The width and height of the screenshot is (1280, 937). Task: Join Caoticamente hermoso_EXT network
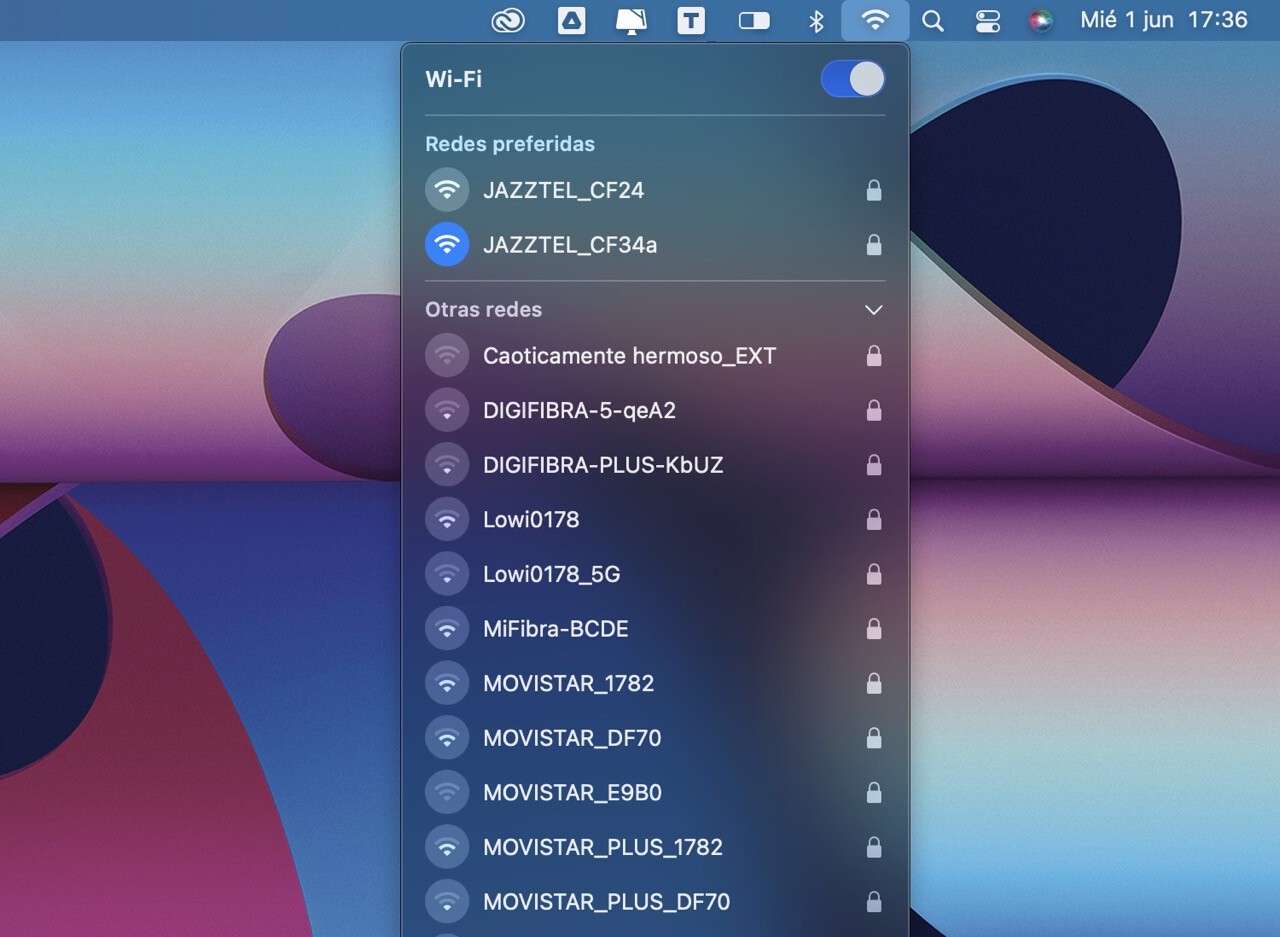tap(629, 356)
